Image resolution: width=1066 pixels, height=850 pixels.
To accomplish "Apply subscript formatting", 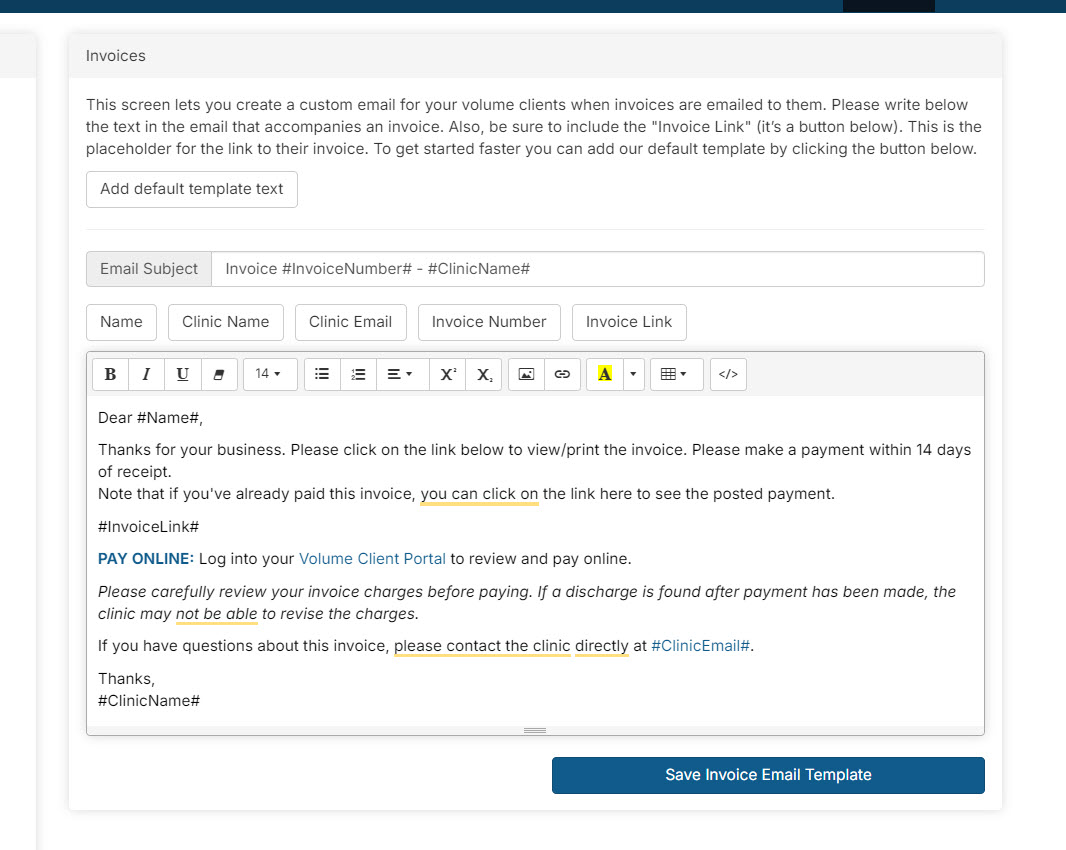I will [484, 374].
